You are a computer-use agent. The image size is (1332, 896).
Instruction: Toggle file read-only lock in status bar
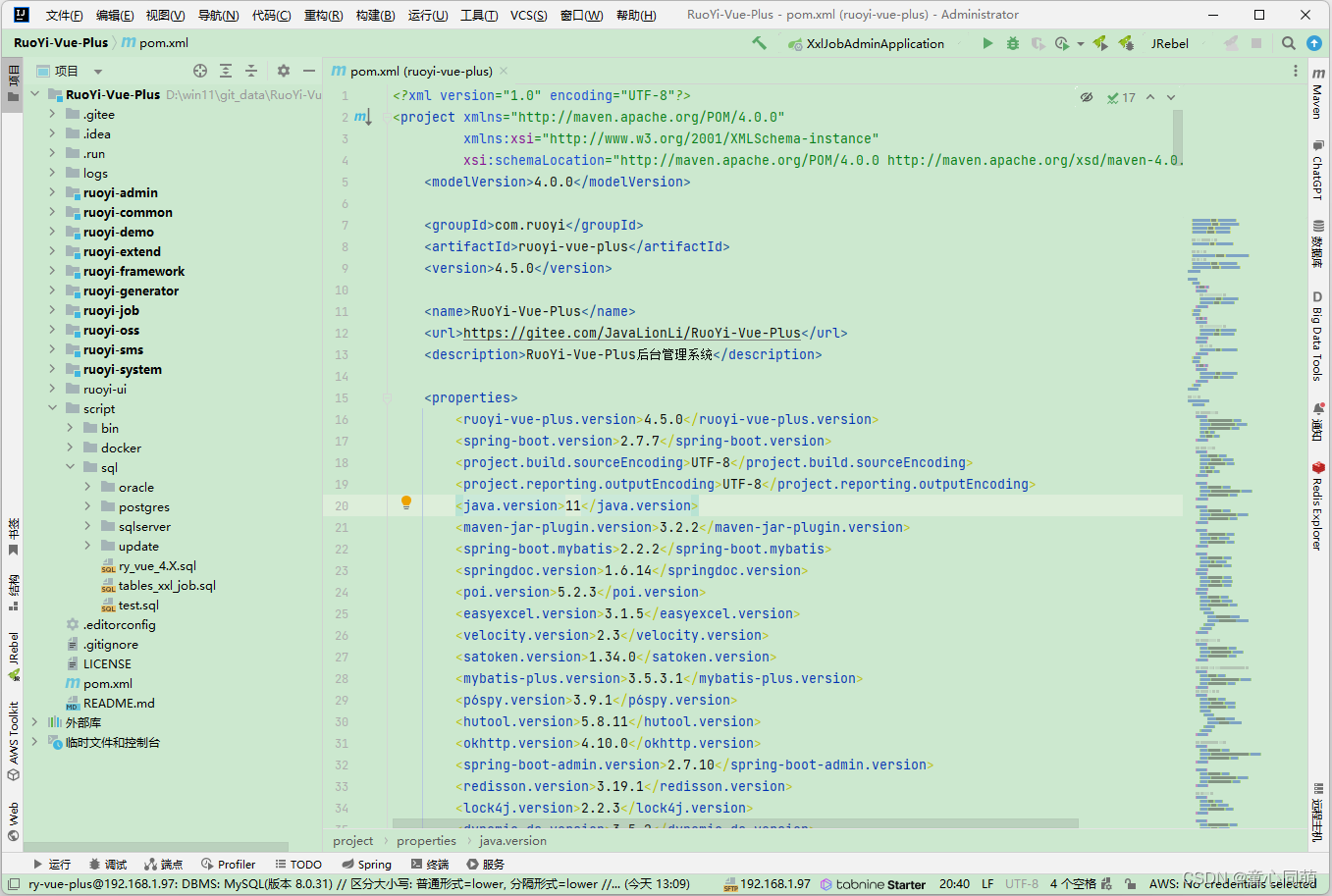1131,883
